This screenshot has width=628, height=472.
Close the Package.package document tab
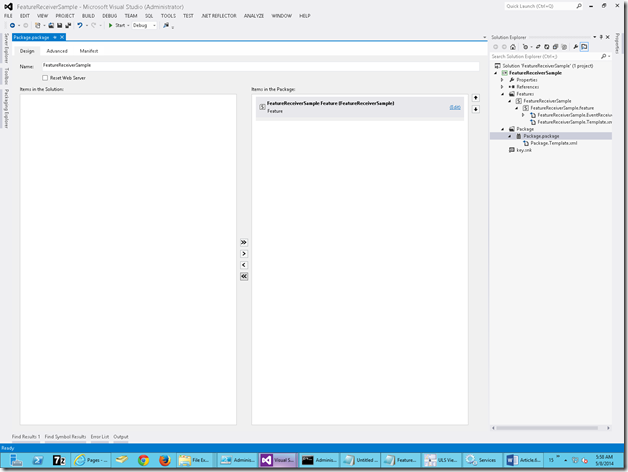(x=62, y=37)
